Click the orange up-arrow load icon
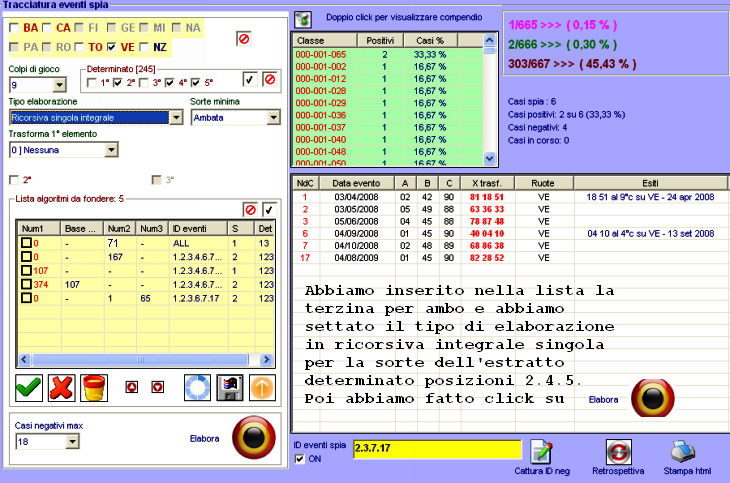This screenshot has width=730, height=483. [263, 387]
